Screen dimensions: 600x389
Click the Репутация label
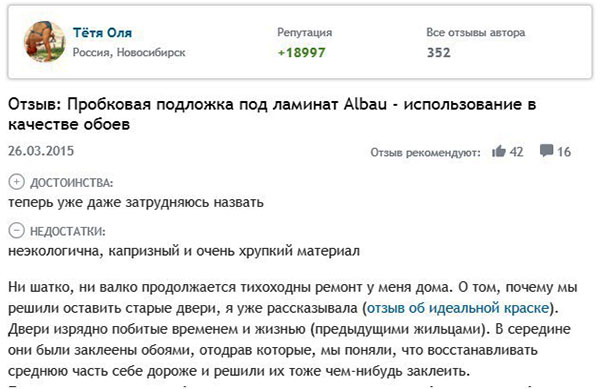tap(305, 33)
